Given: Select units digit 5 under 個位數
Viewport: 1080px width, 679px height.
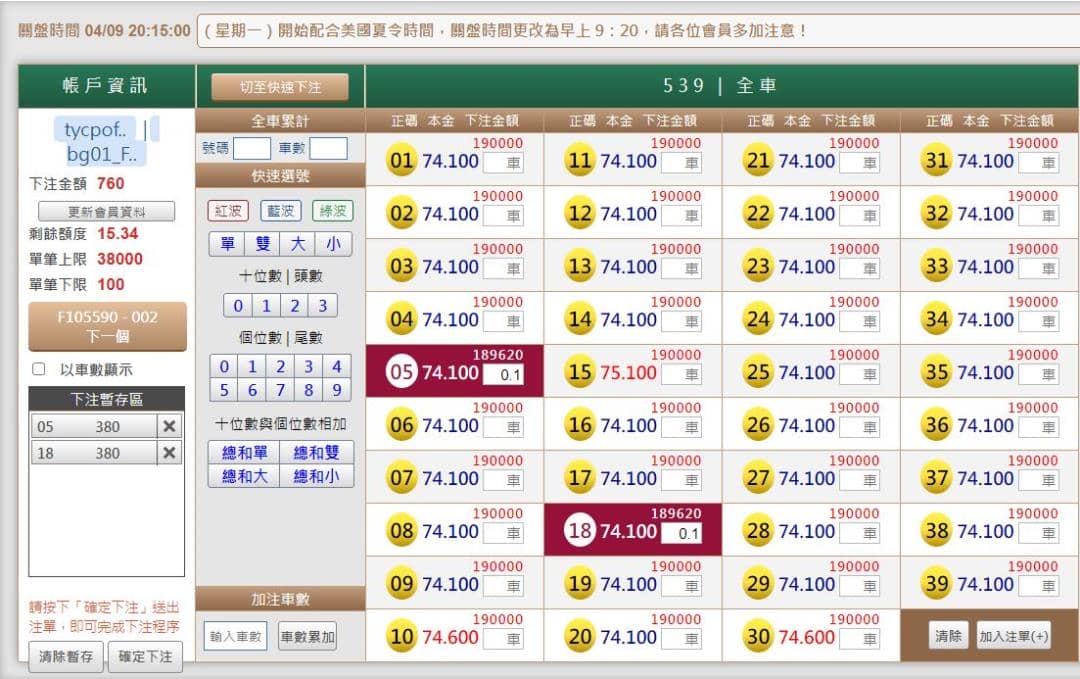Looking at the screenshot, I should [224, 390].
